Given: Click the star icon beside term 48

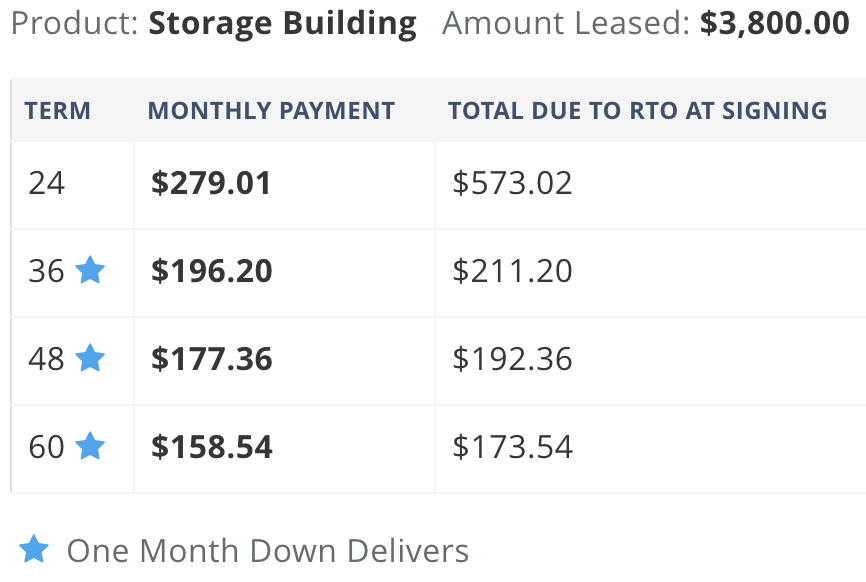Looking at the screenshot, I should click(90, 358).
